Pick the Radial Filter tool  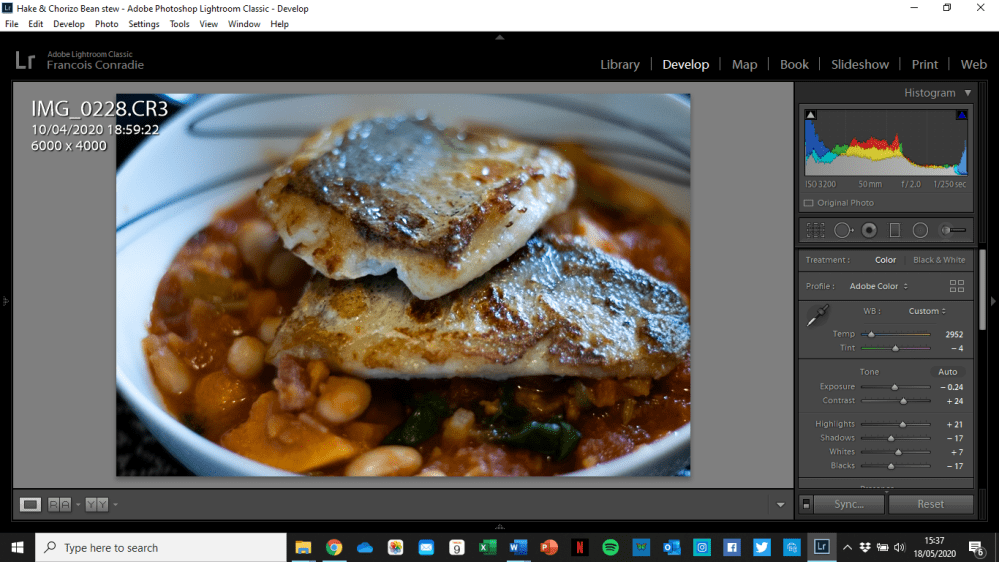pyautogui.click(x=920, y=230)
